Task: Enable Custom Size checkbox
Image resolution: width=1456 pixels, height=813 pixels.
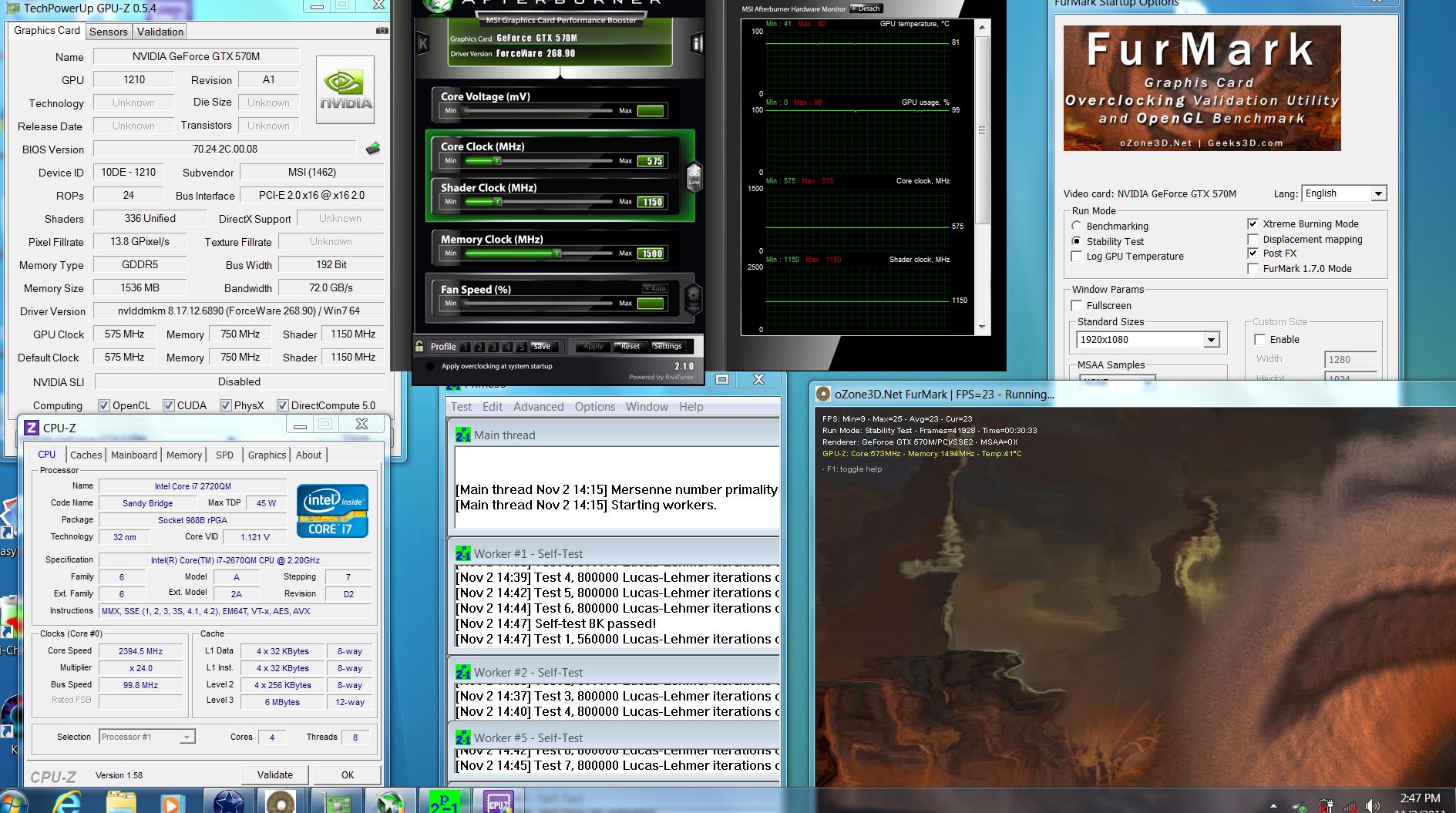Action: (1260, 340)
